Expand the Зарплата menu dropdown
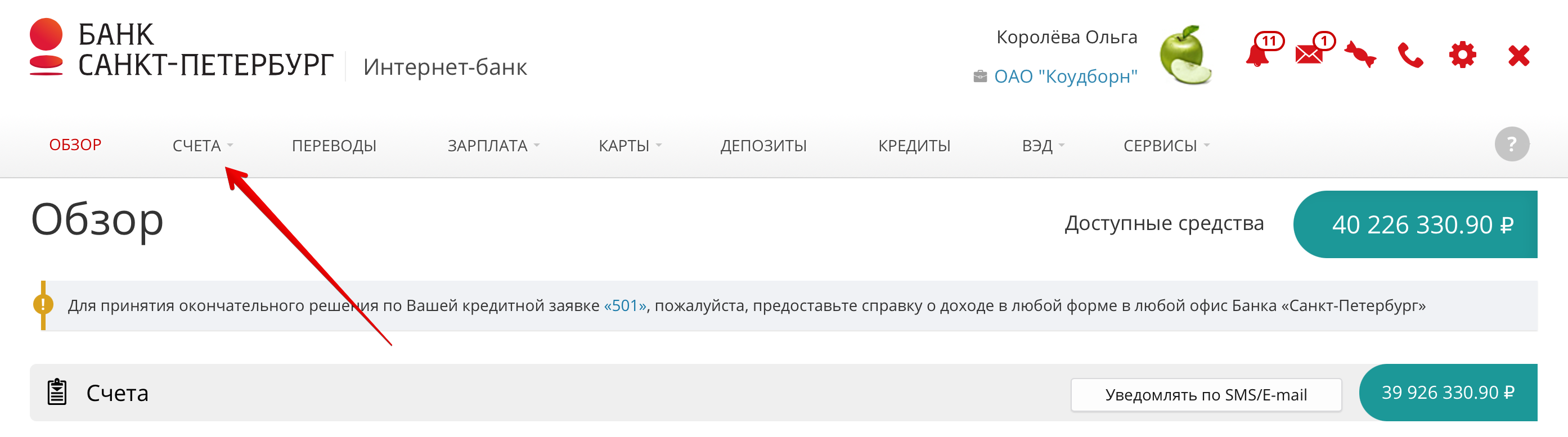 493,146
